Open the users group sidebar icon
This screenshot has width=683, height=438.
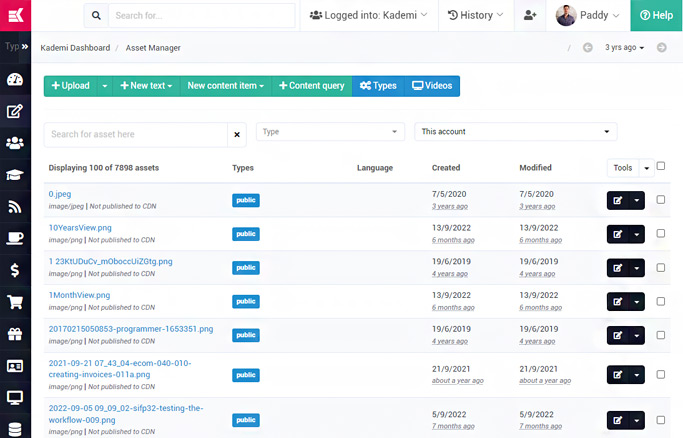[15, 143]
